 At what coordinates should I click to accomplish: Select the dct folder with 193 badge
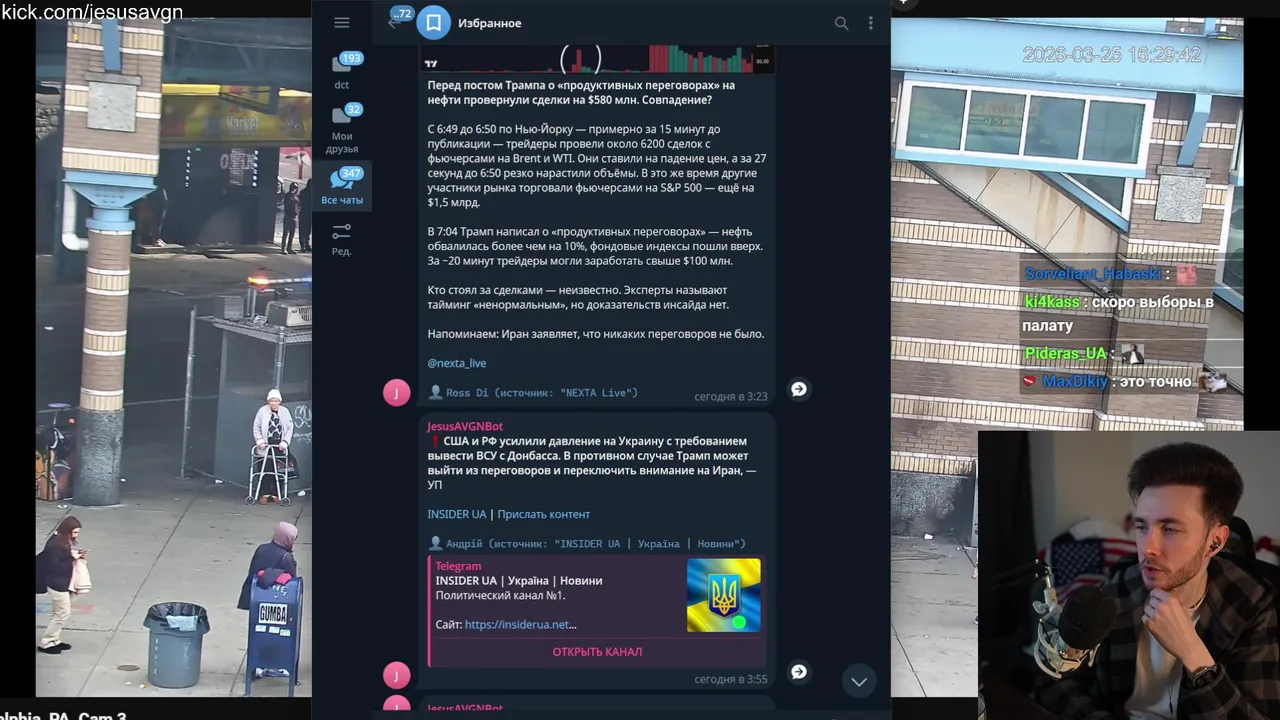[342, 70]
